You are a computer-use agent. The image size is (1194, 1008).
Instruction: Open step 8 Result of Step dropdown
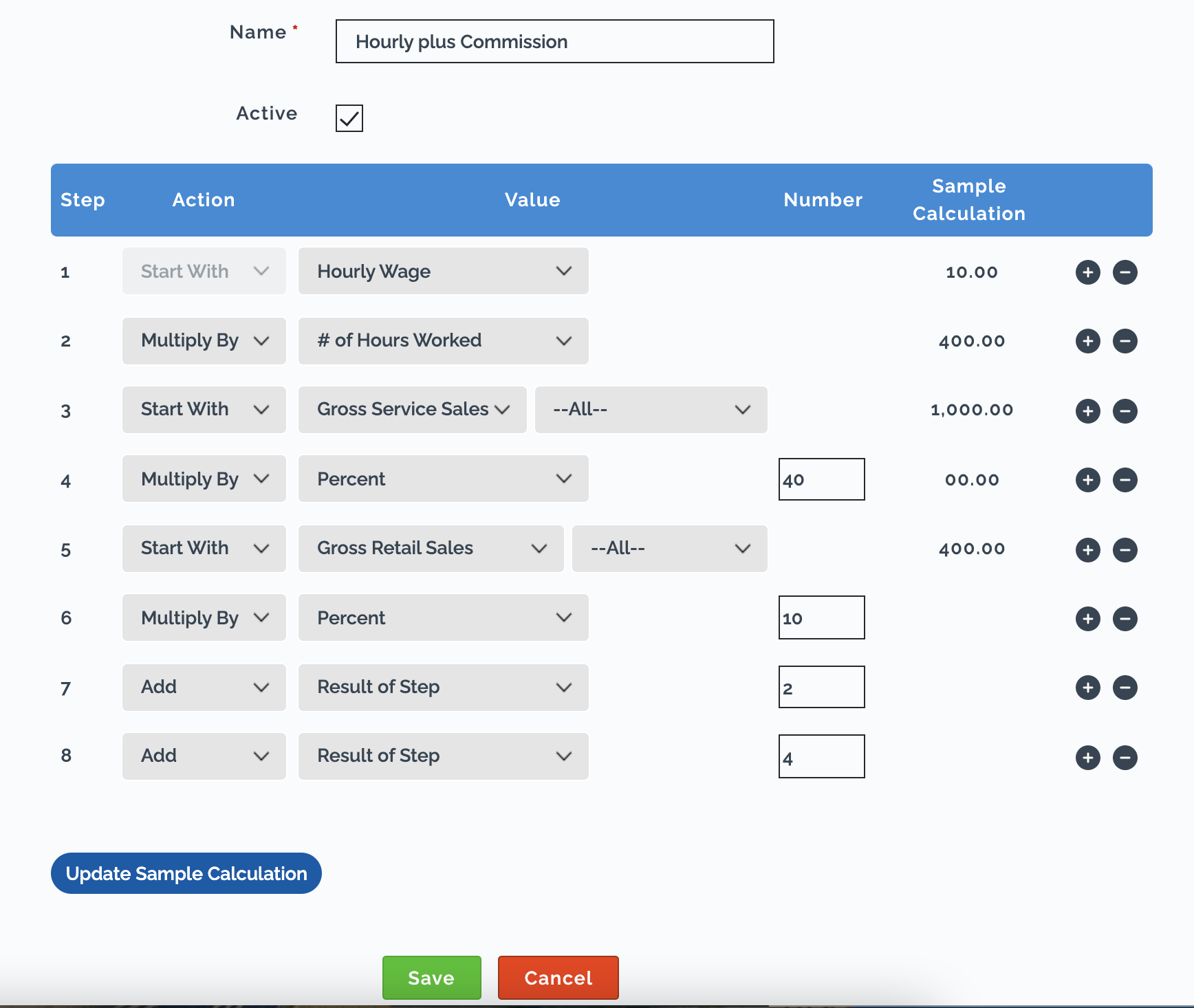click(x=444, y=756)
